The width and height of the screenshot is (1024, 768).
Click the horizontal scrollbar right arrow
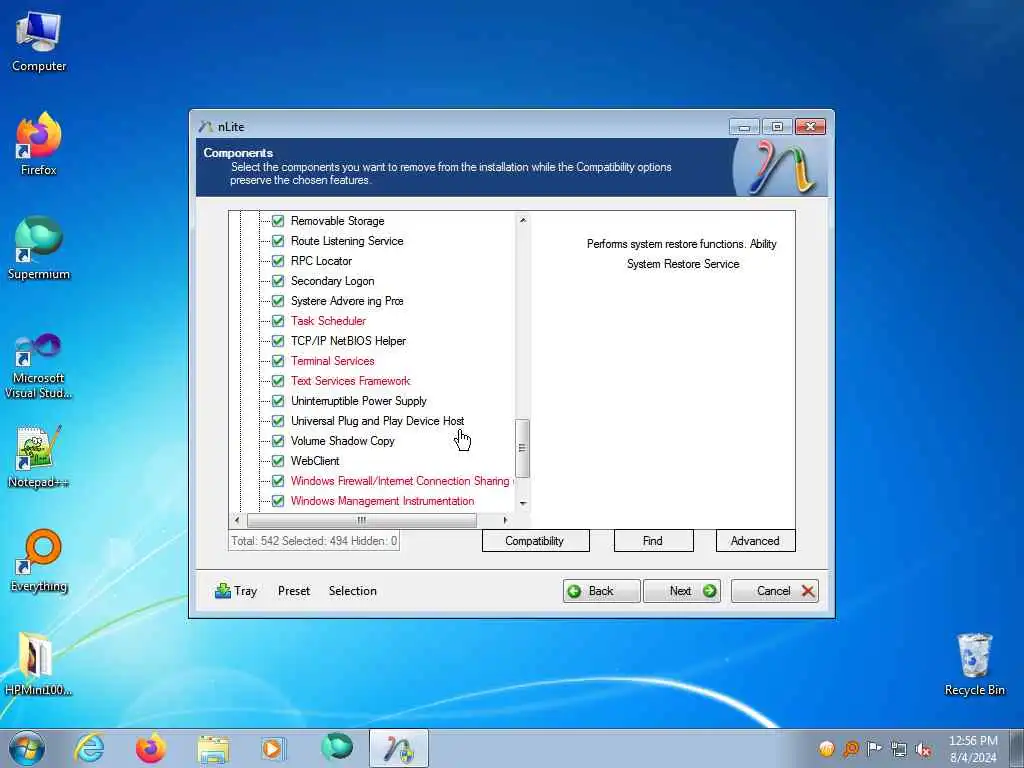(505, 520)
